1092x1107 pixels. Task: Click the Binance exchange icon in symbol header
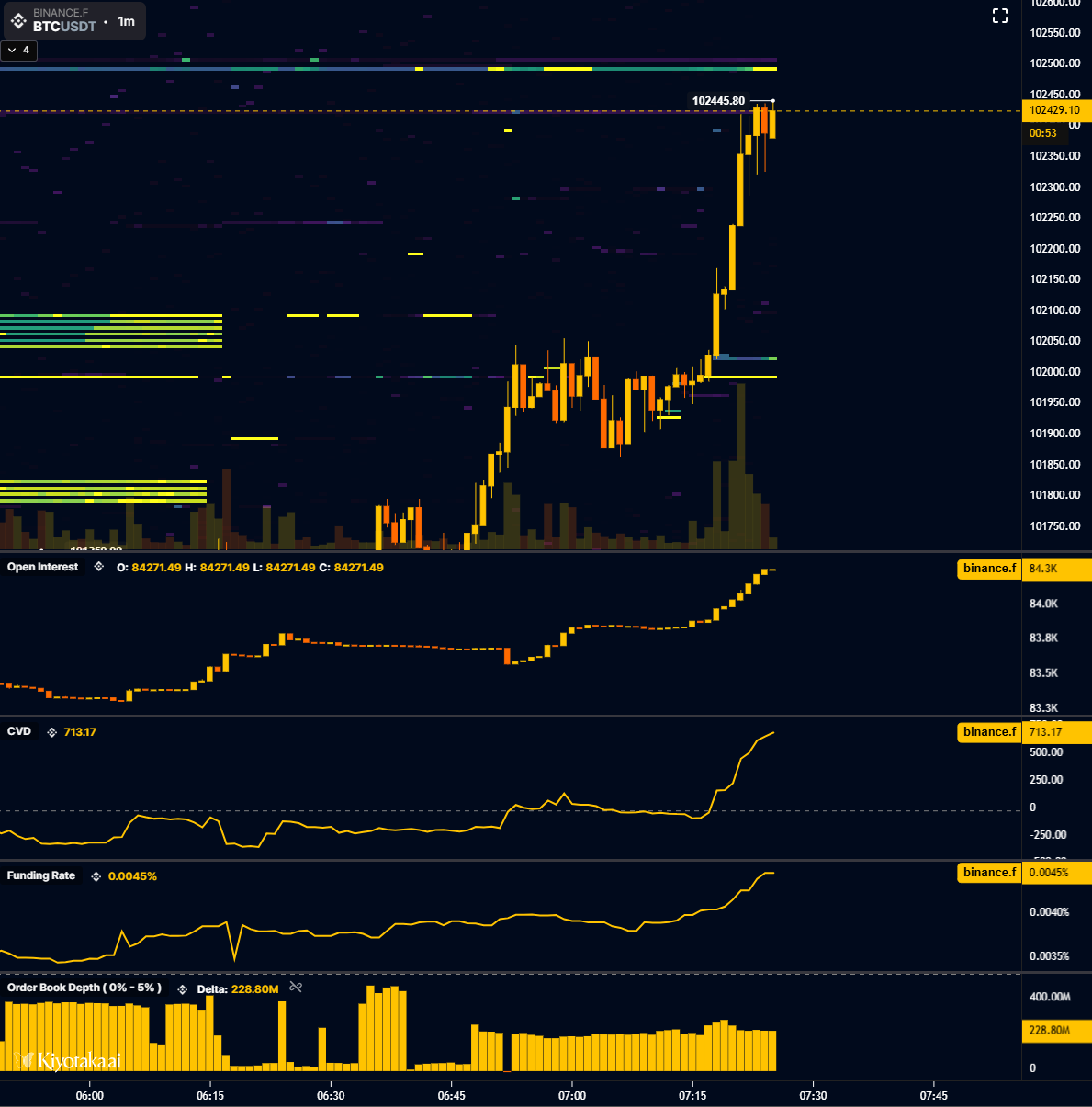point(18,20)
